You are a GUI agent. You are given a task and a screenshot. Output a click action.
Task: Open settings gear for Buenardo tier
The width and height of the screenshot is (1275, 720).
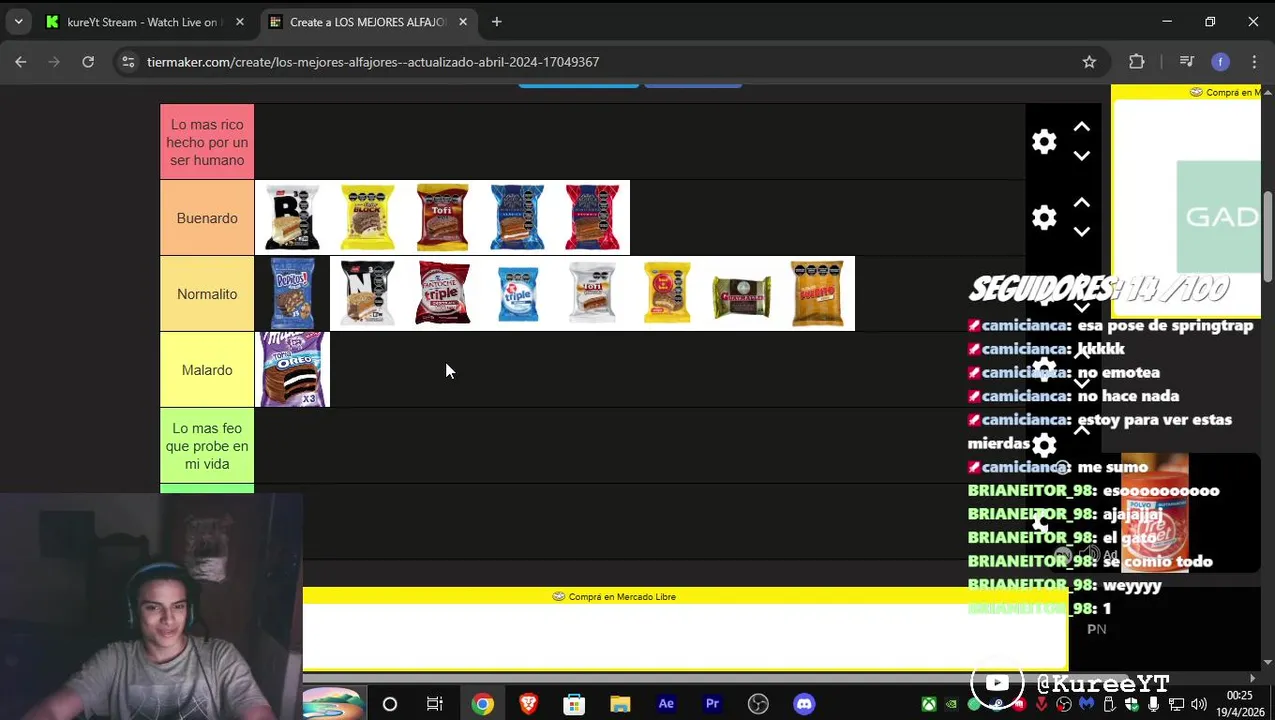[x=1044, y=218]
